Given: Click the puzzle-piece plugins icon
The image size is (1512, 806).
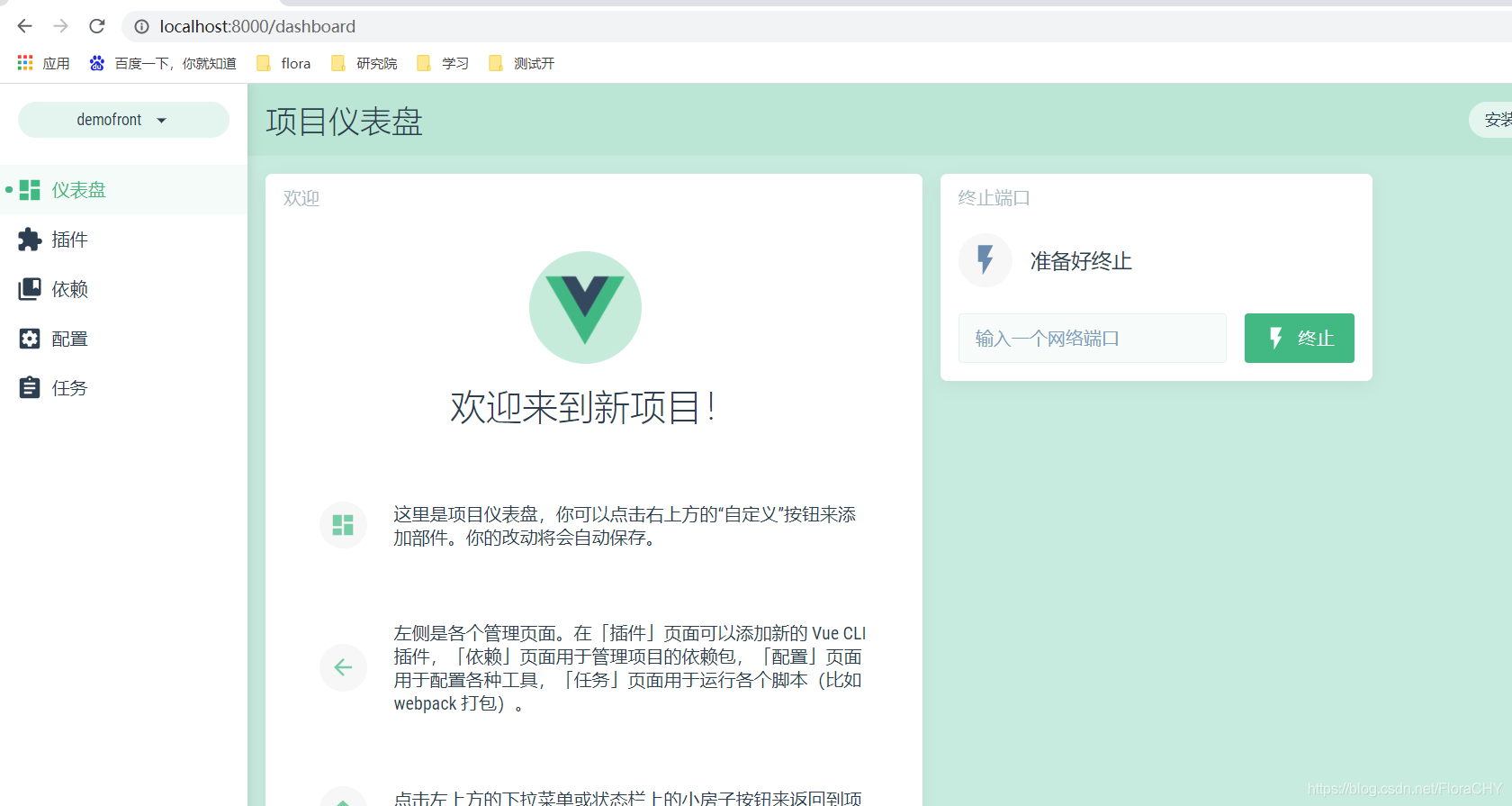Looking at the screenshot, I should tap(30, 240).
